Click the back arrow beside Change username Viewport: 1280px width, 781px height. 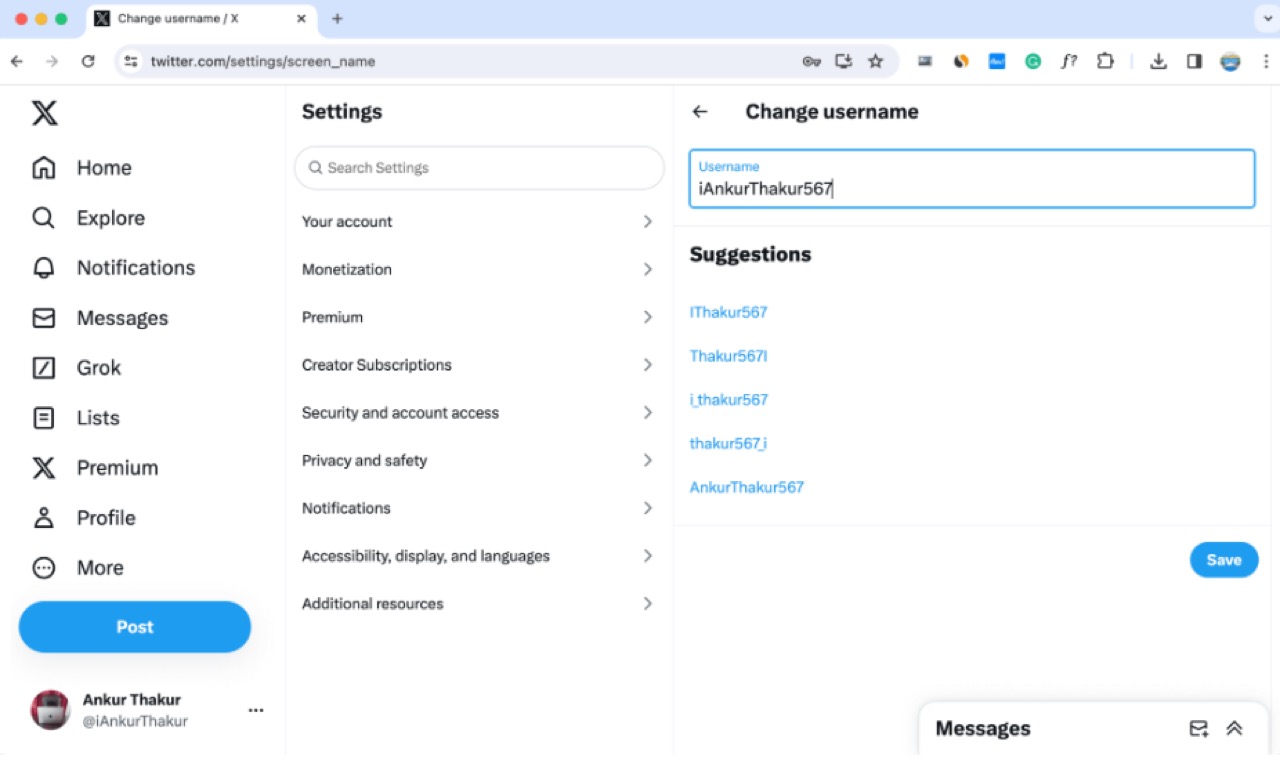click(700, 112)
